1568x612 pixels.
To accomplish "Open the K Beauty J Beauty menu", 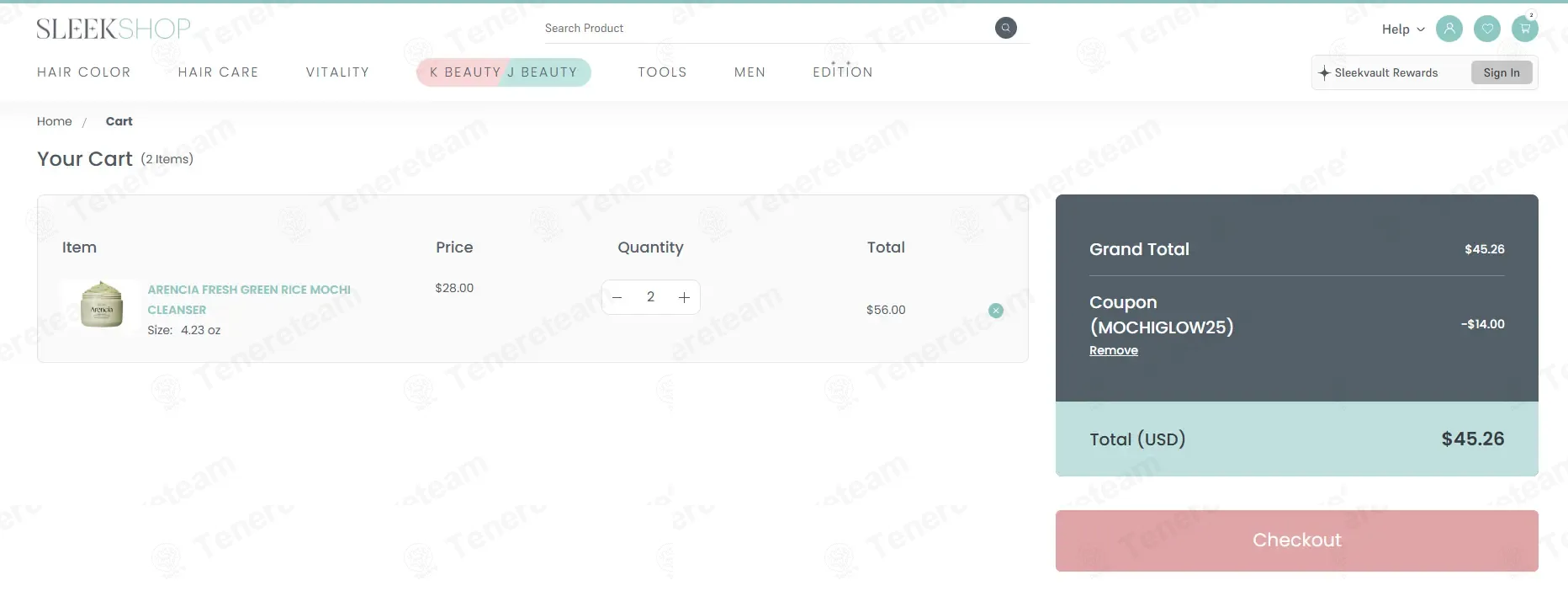I will point(504,72).
